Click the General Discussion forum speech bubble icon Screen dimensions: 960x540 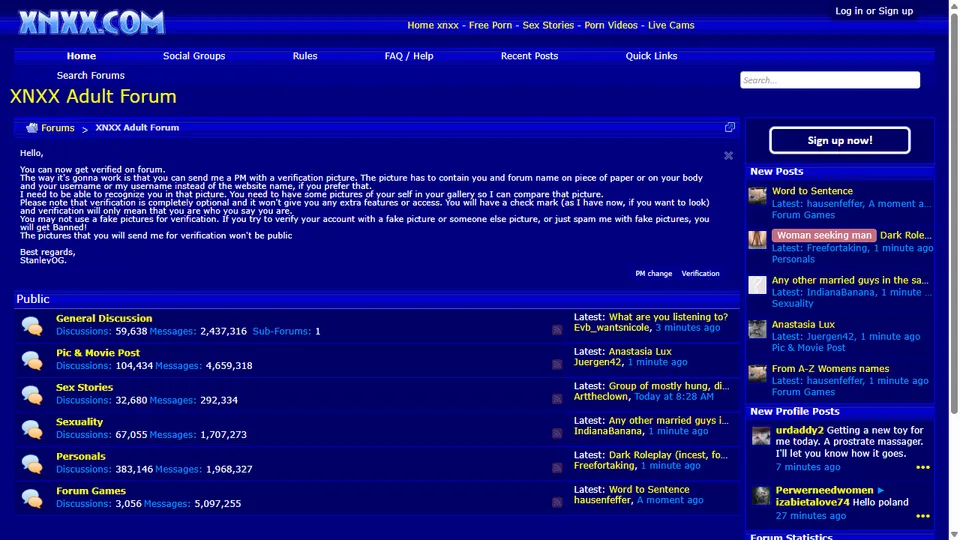pyautogui.click(x=32, y=325)
